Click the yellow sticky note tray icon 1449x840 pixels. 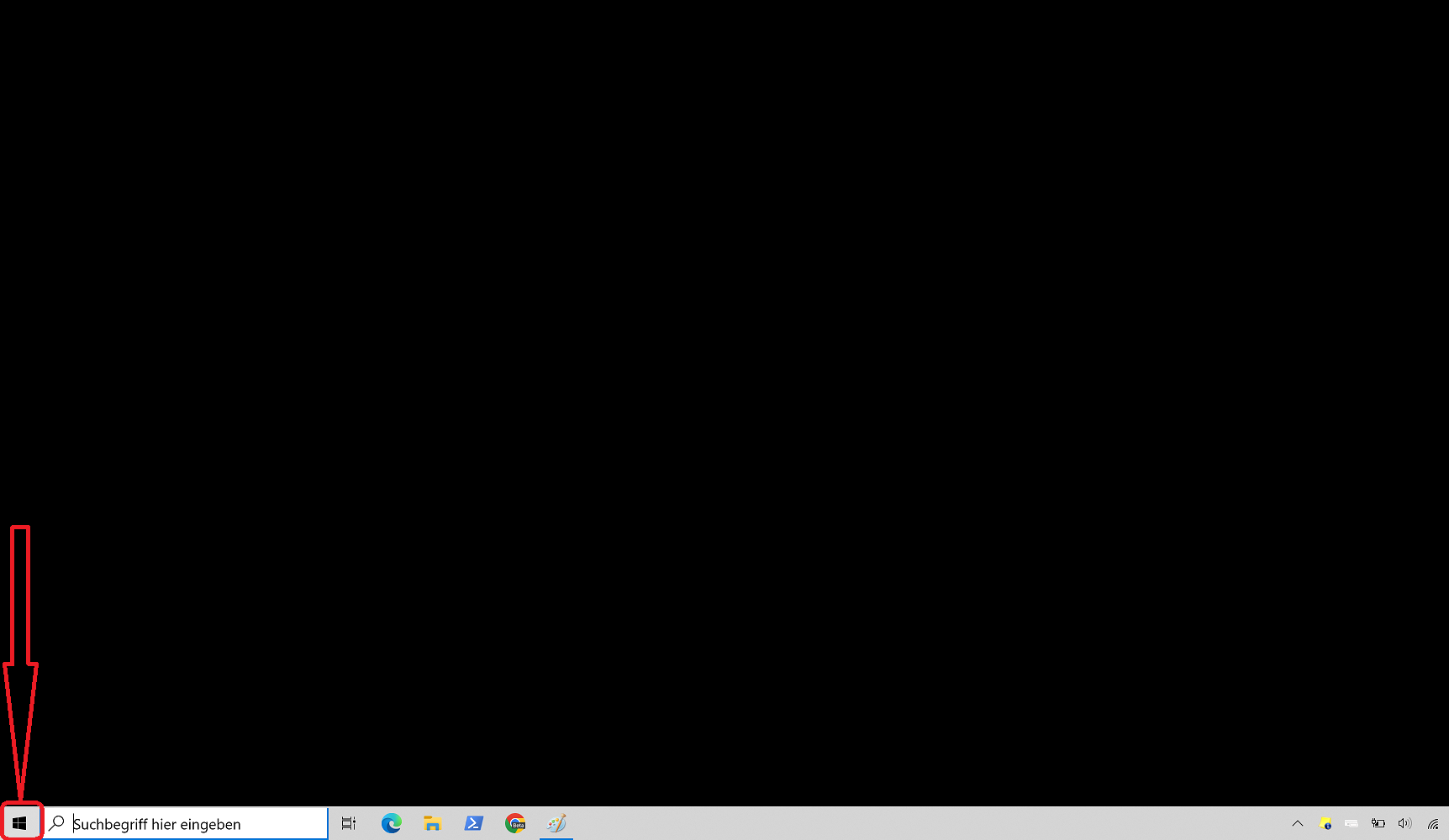point(1325,823)
